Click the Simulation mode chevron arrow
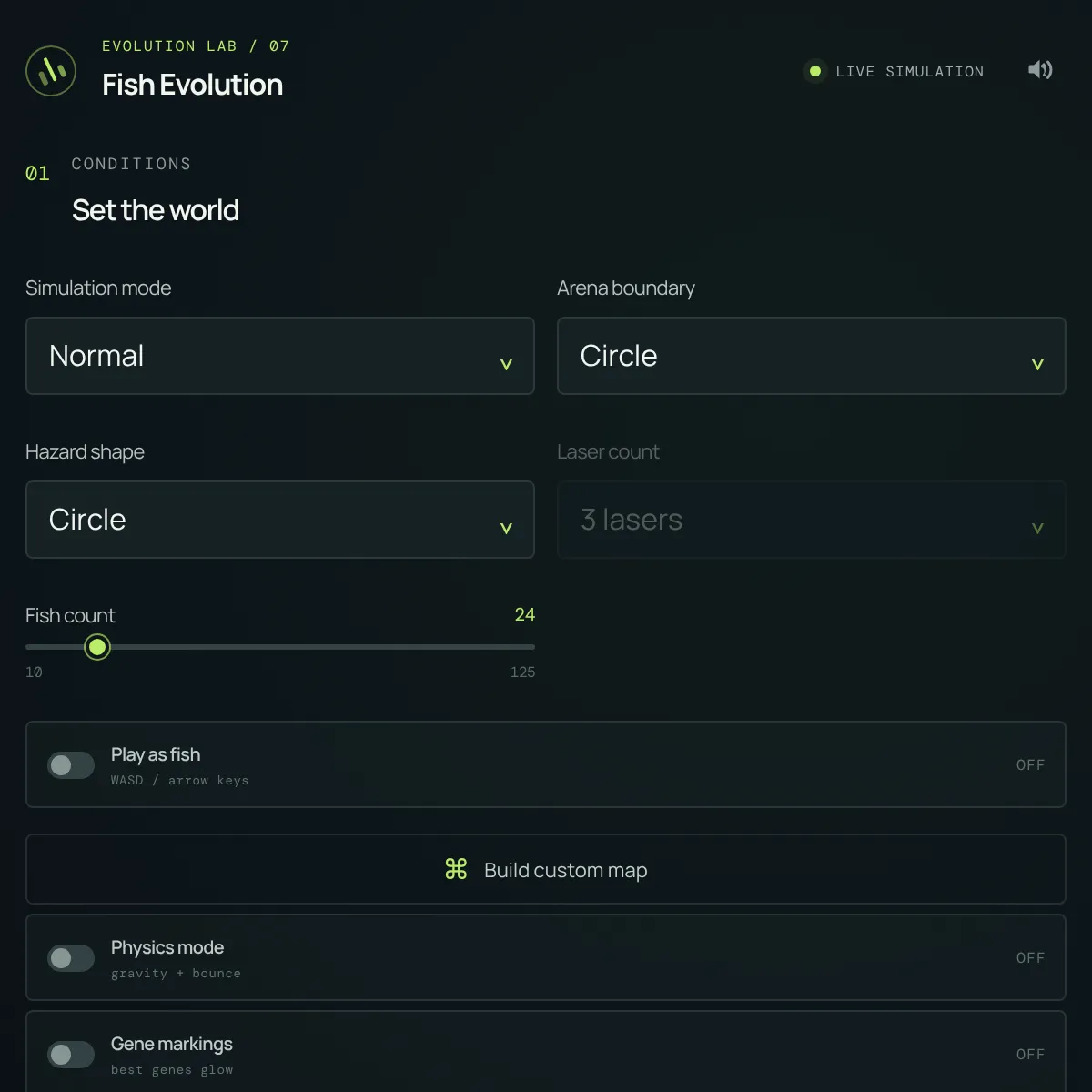 point(506,364)
